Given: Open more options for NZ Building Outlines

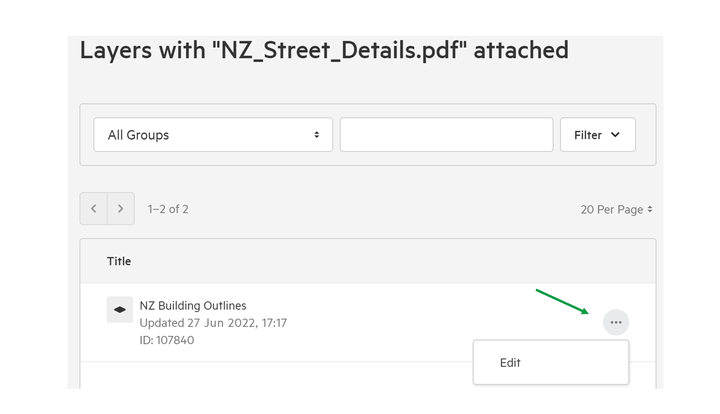Looking at the screenshot, I should (x=616, y=322).
